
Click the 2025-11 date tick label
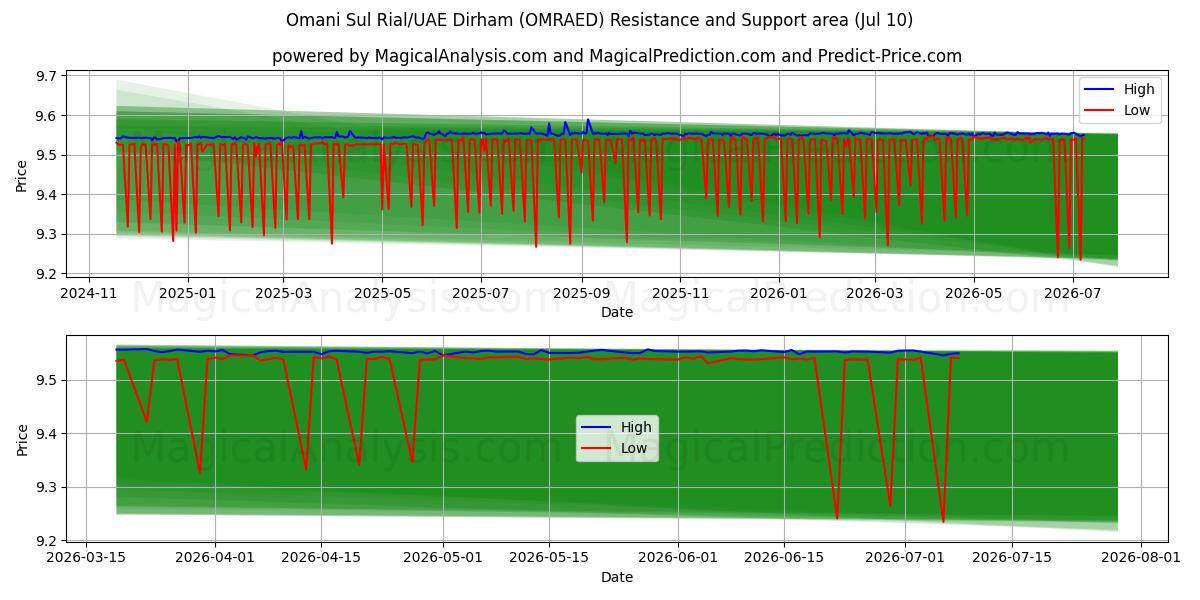pos(680,293)
